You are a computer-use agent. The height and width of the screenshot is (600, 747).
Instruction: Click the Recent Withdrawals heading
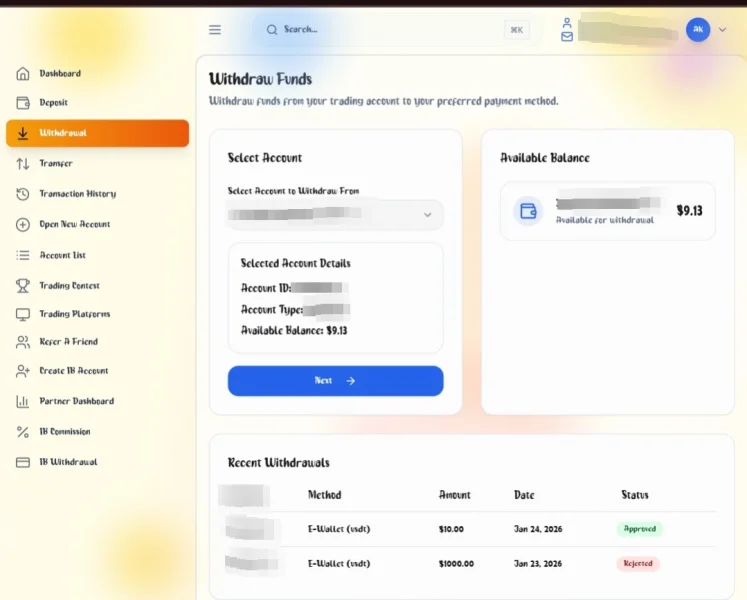[279, 463]
